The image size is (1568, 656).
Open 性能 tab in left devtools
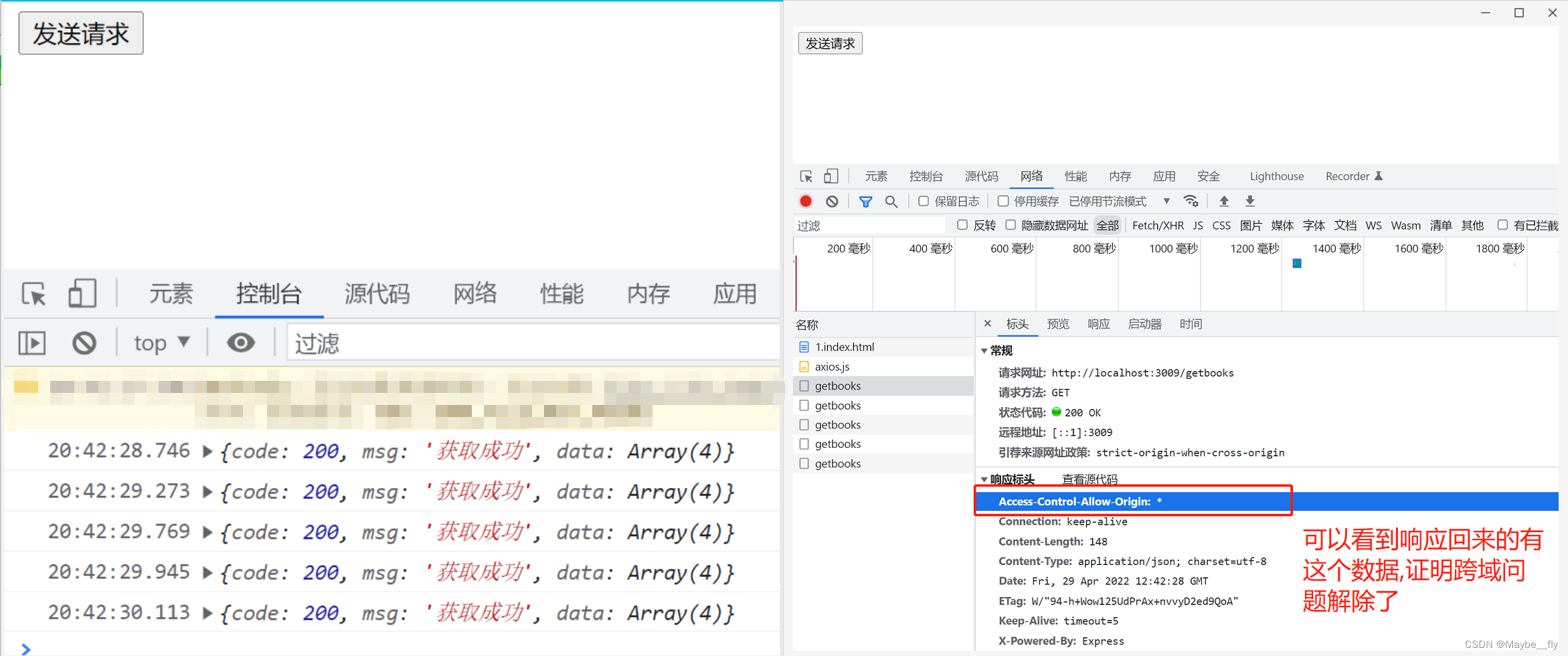point(562,294)
